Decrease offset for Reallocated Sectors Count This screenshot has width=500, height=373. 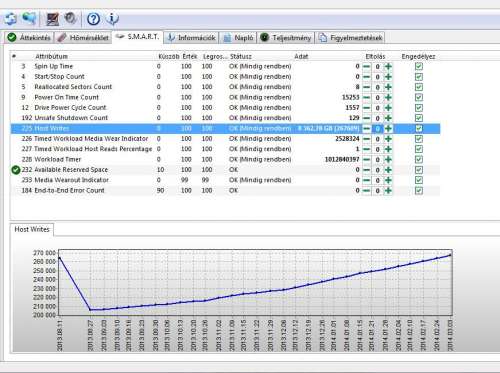[x=366, y=87]
